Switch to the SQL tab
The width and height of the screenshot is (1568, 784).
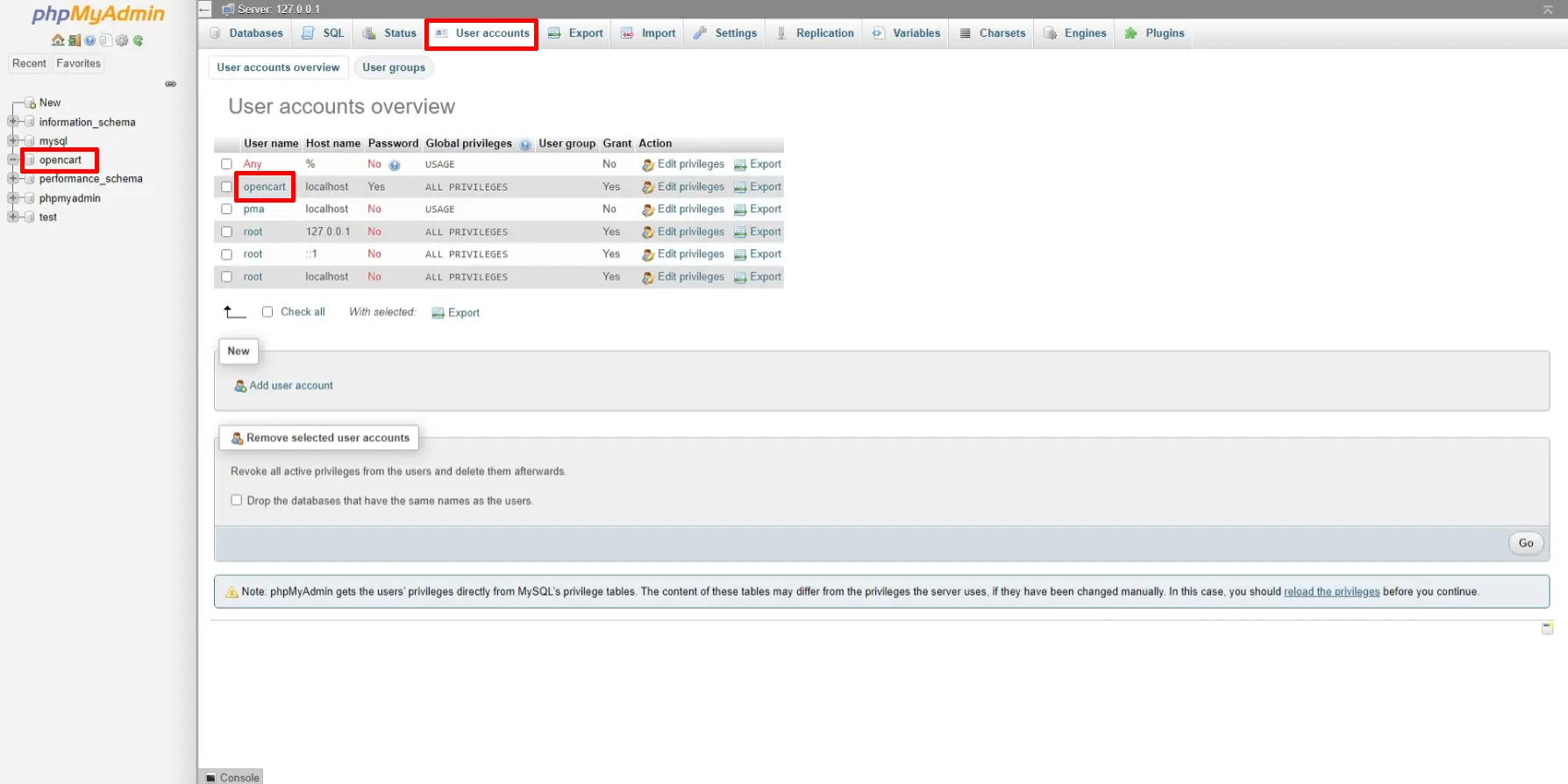coord(324,33)
